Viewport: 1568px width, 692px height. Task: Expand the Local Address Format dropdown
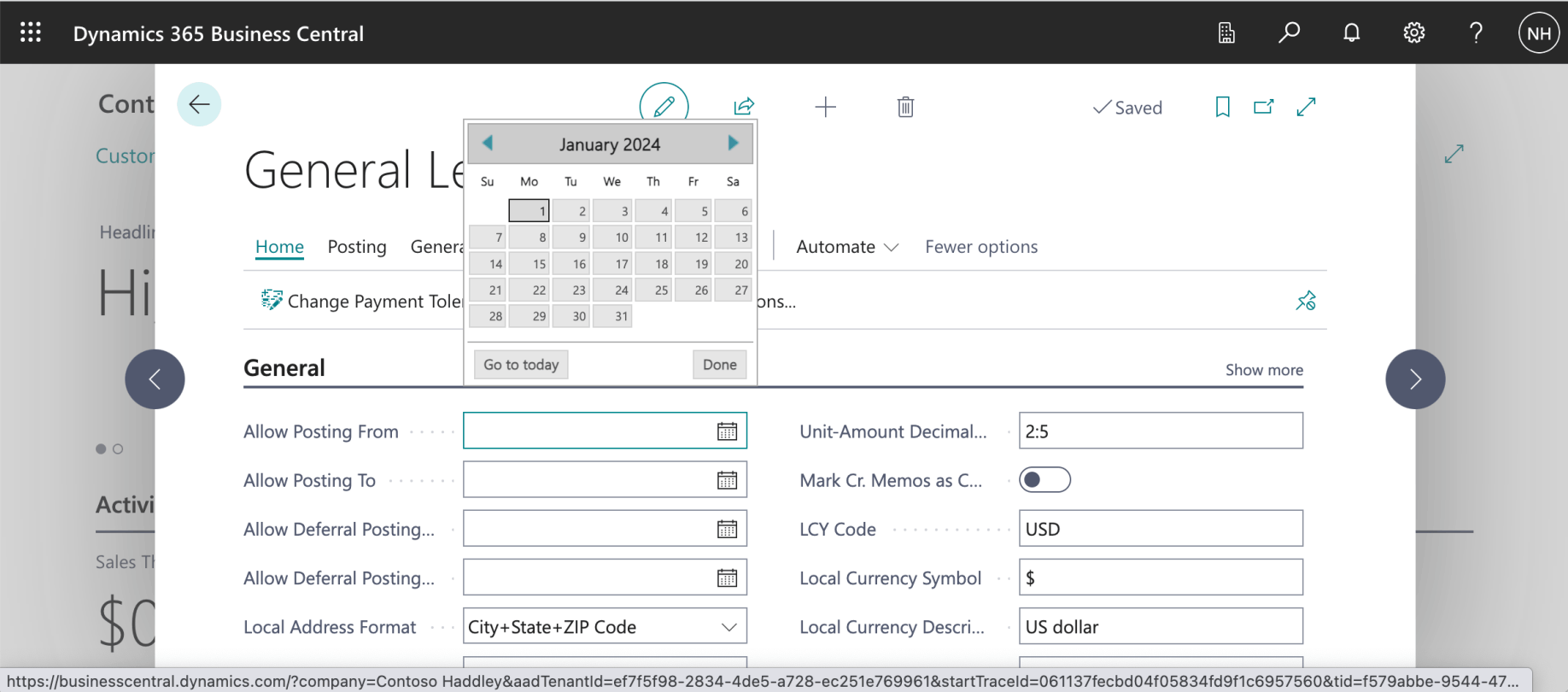(x=728, y=627)
